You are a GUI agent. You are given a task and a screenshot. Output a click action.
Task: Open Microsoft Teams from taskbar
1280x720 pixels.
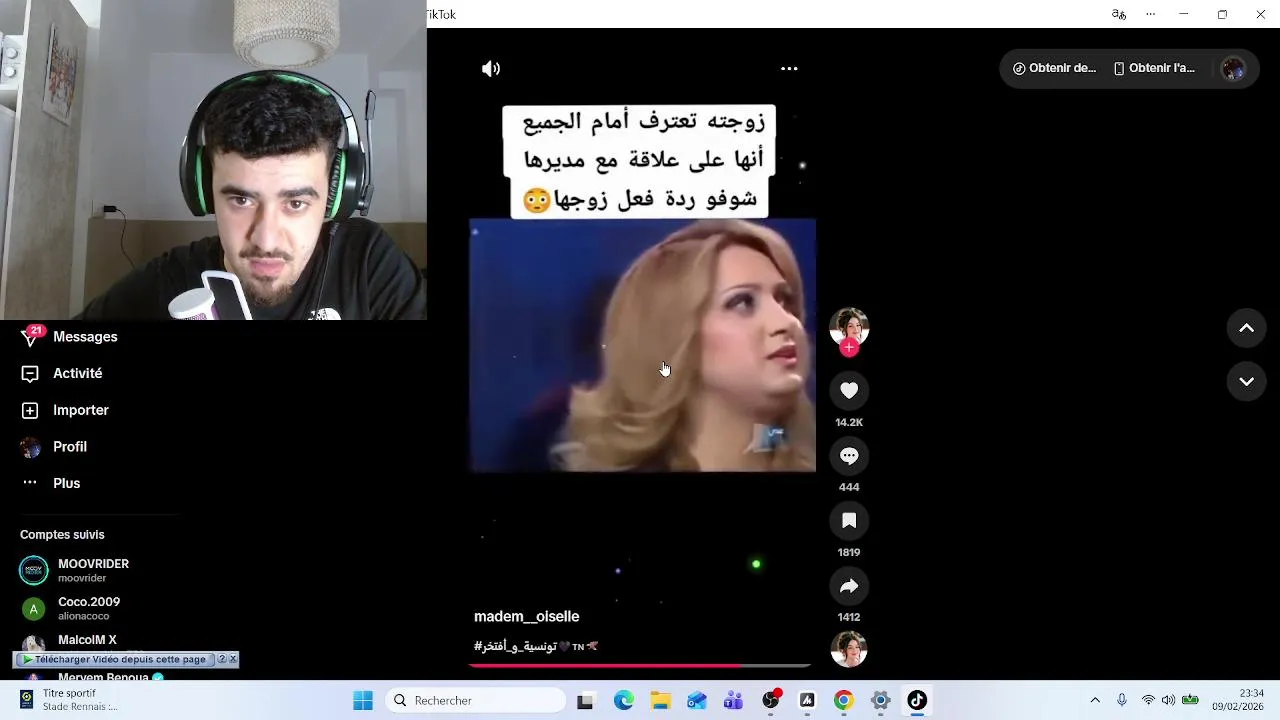point(733,701)
